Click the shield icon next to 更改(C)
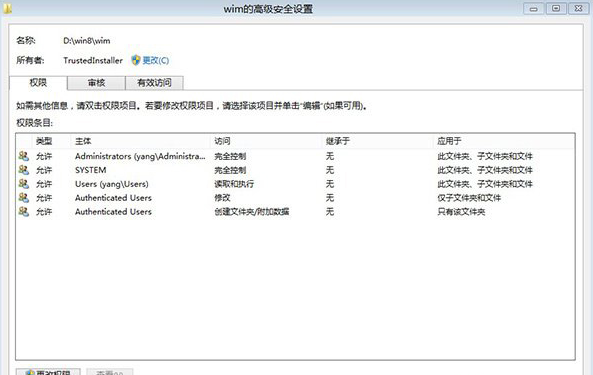The width and height of the screenshot is (593, 375). (136, 60)
